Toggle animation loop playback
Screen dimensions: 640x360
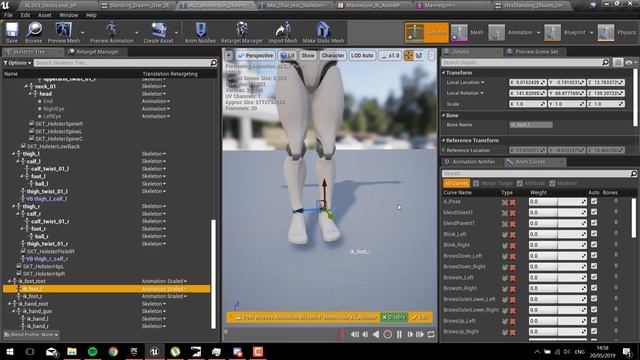click(x=431, y=335)
